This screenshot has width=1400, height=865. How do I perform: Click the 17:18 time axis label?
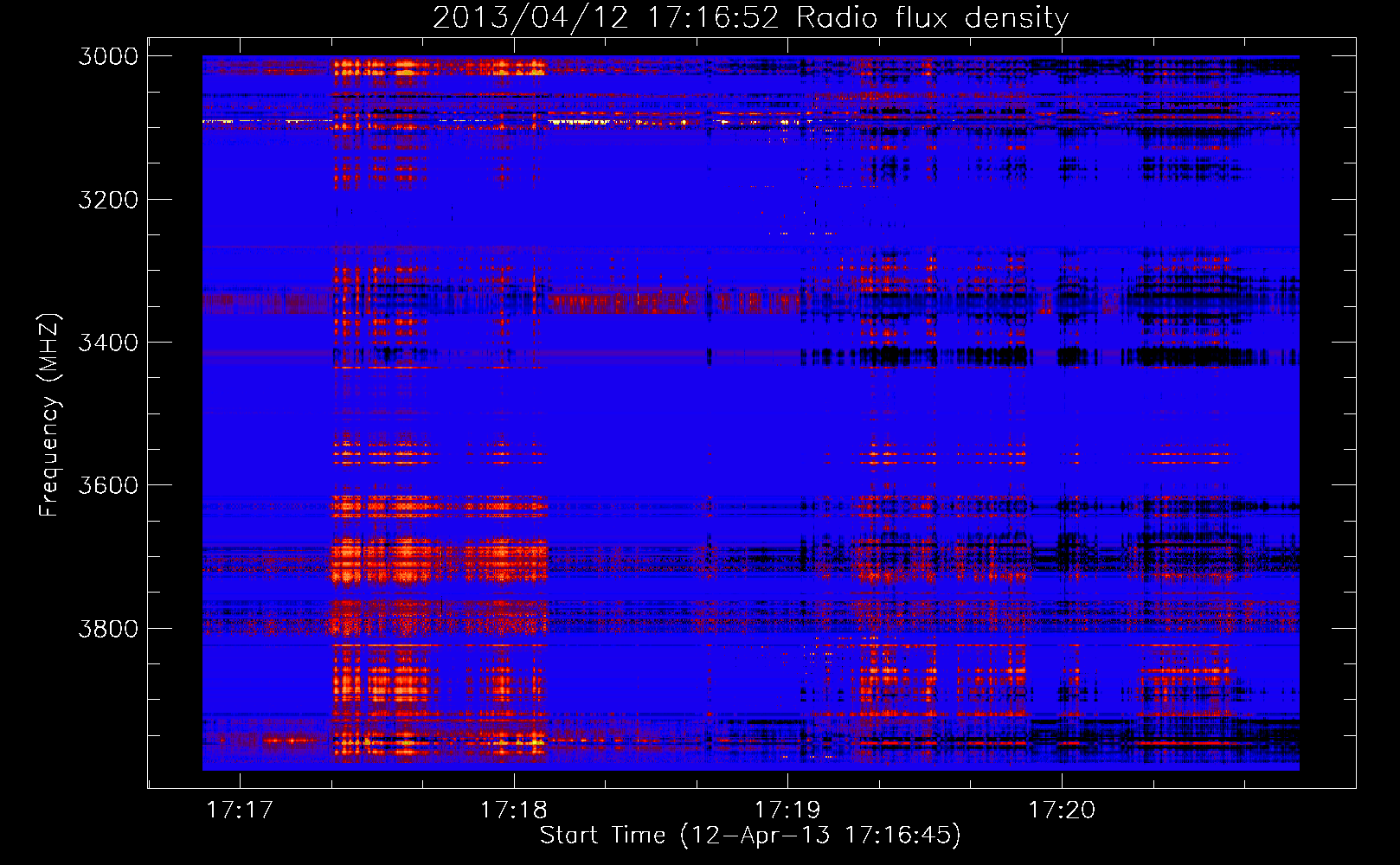pos(514,811)
